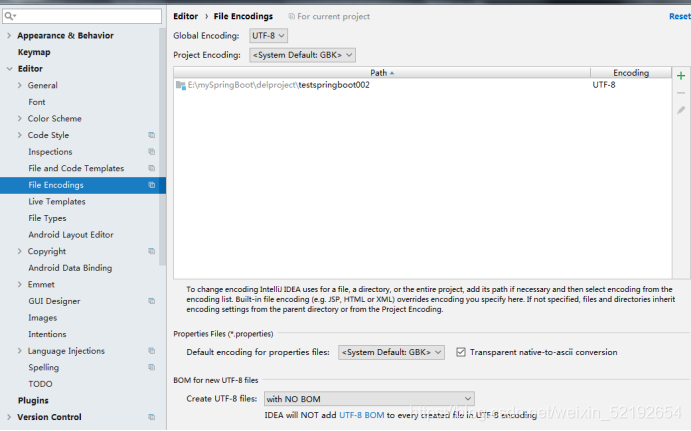Click the minus remove-path icon
Screen dimensions: 691x431
[x=681, y=93]
